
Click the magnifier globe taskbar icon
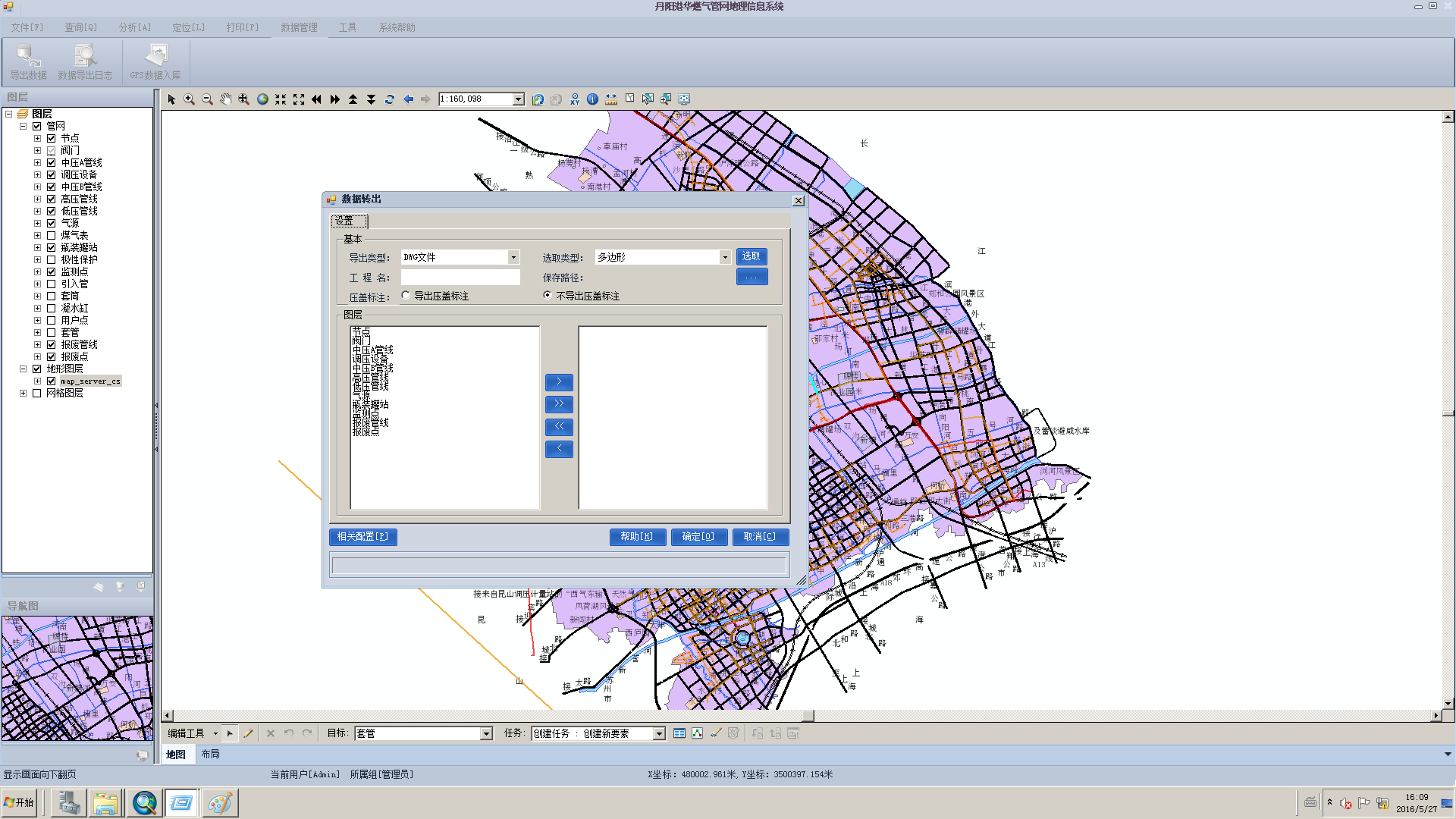[144, 803]
